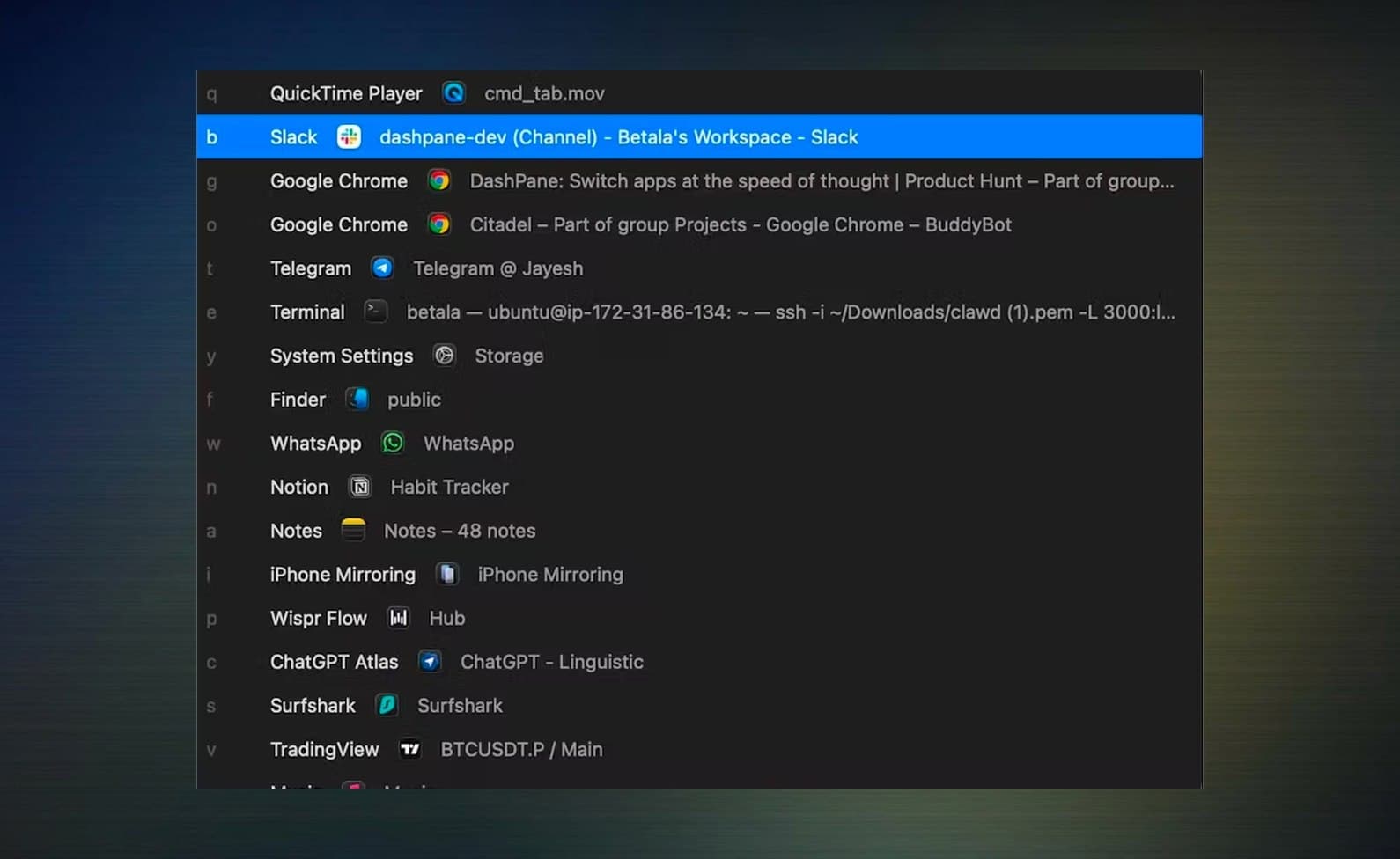The image size is (1400, 859).
Task: Click the Finder face icon
Action: tap(357, 399)
